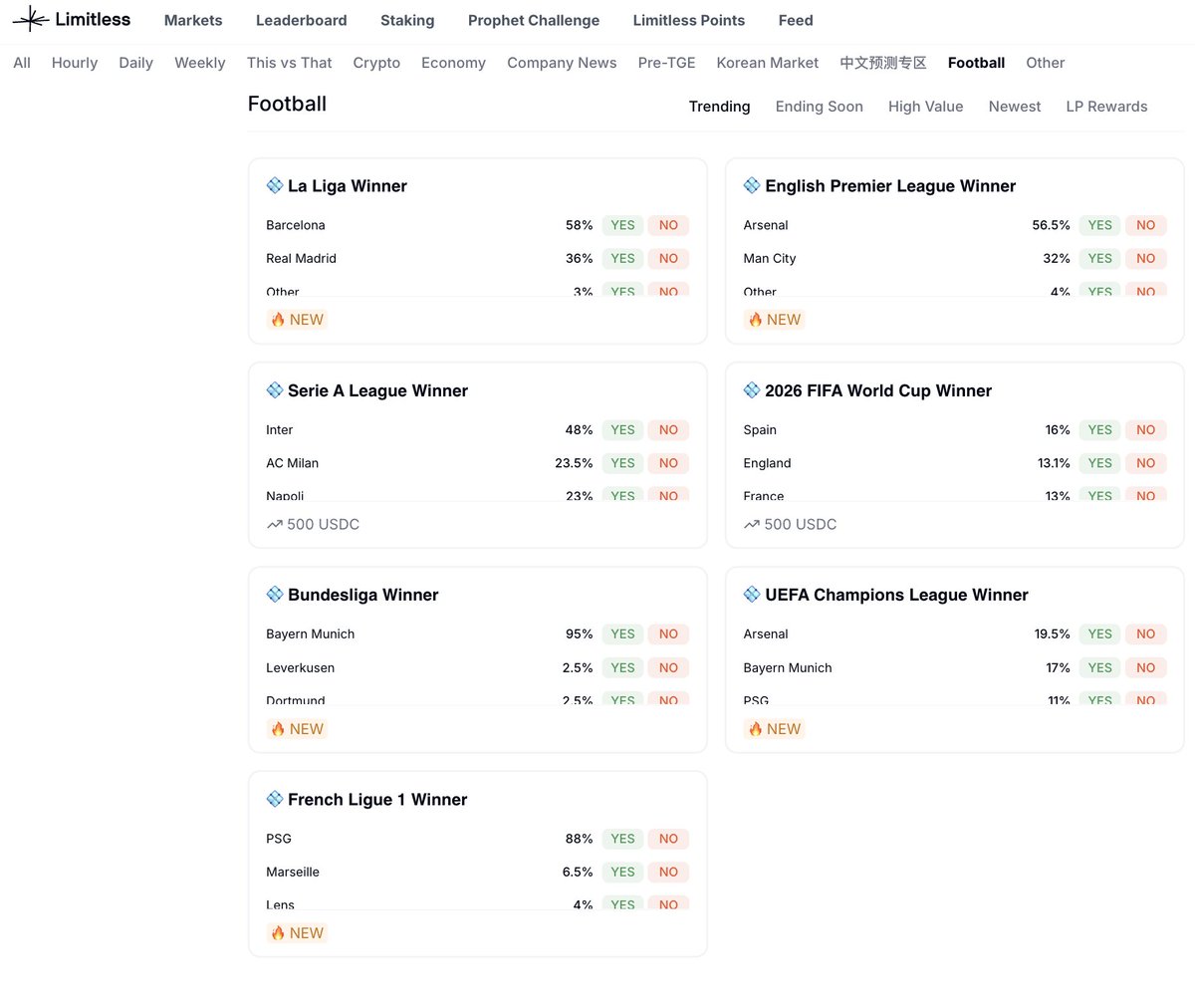Buy NO on Man City in Premier League

(1145, 258)
